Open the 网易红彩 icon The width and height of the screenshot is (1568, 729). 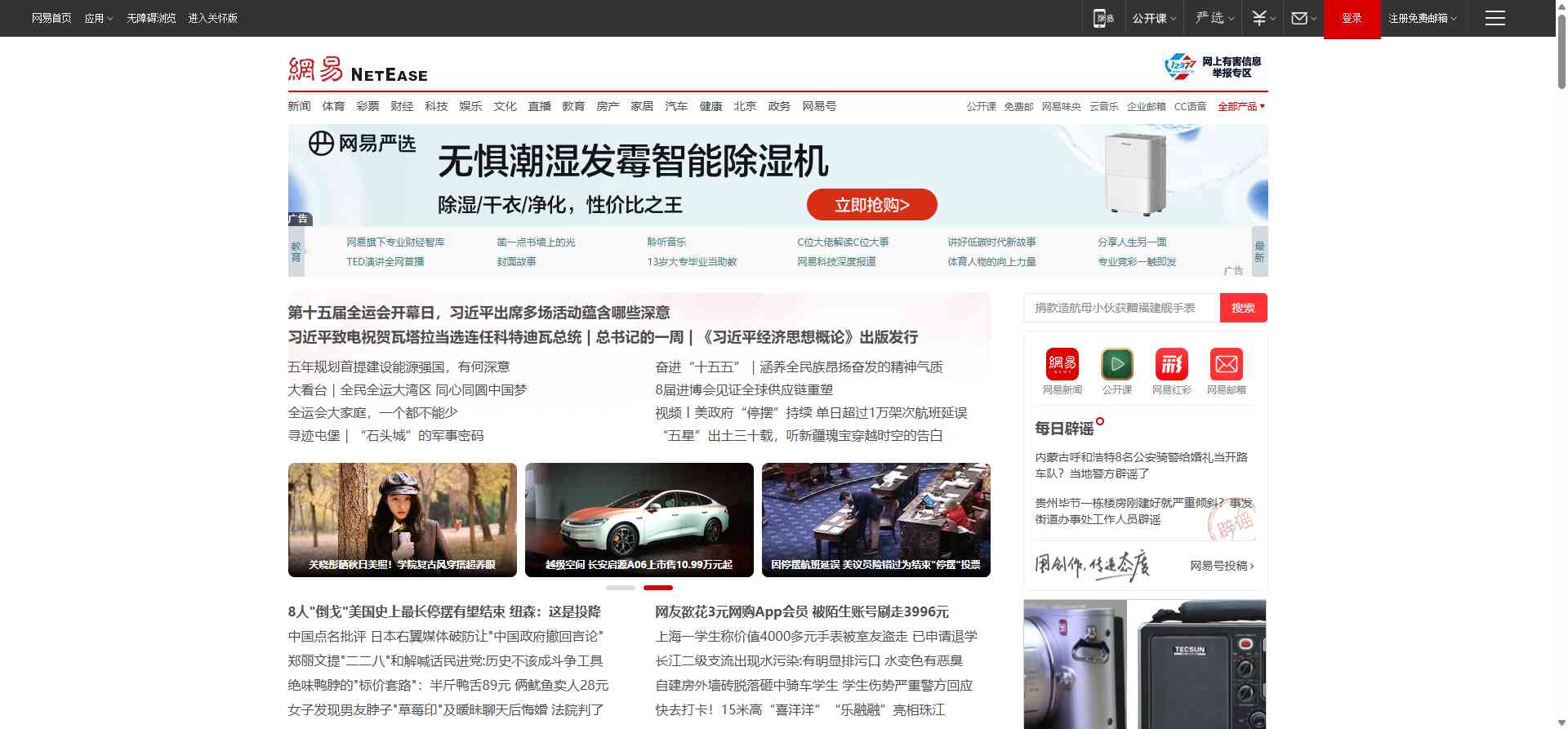(1171, 364)
